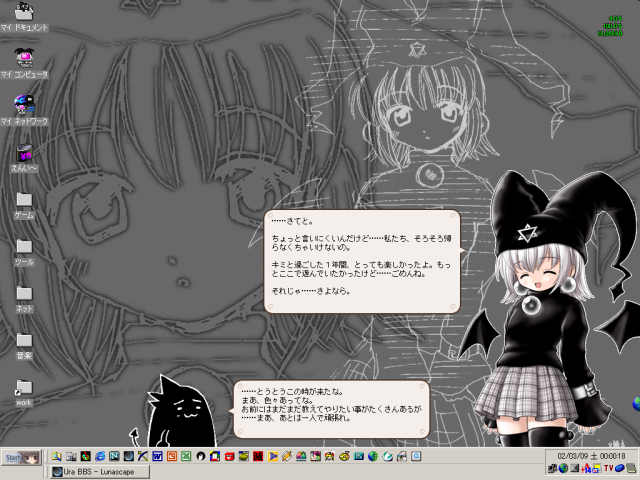Launch the orange pencil quick launch icon
Viewport: 640px width, 480px height.
click(287, 456)
